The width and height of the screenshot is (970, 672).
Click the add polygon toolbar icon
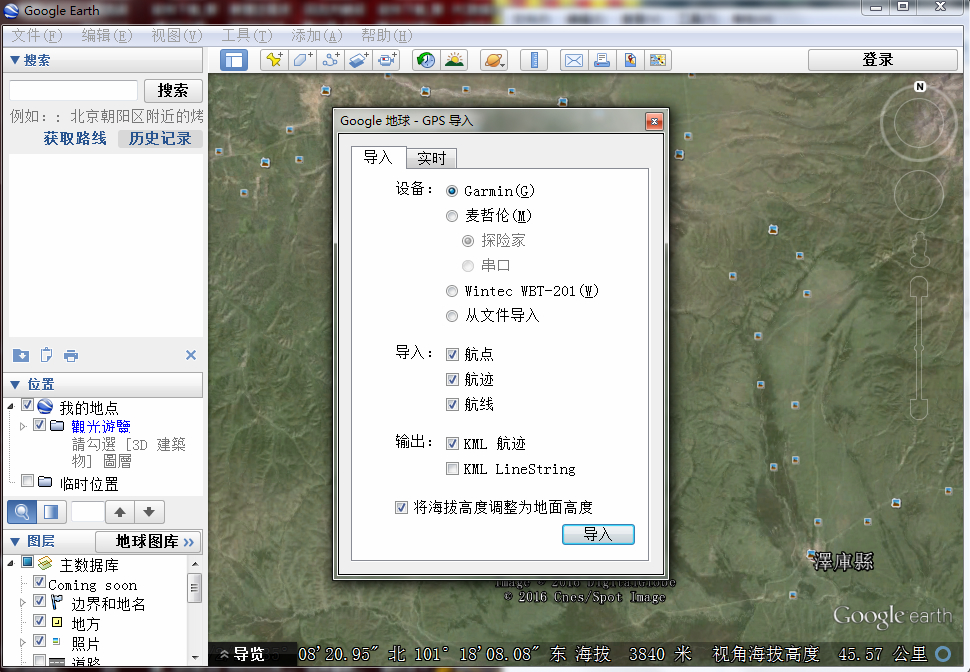click(x=302, y=60)
